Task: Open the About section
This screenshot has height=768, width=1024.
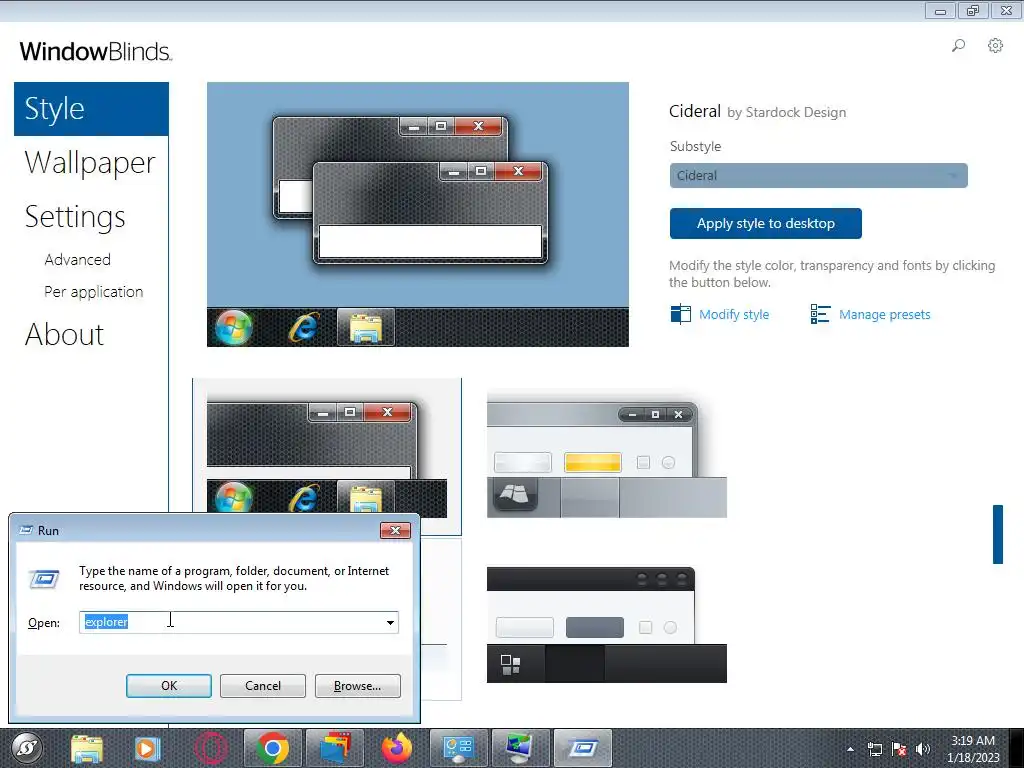Action: click(64, 334)
